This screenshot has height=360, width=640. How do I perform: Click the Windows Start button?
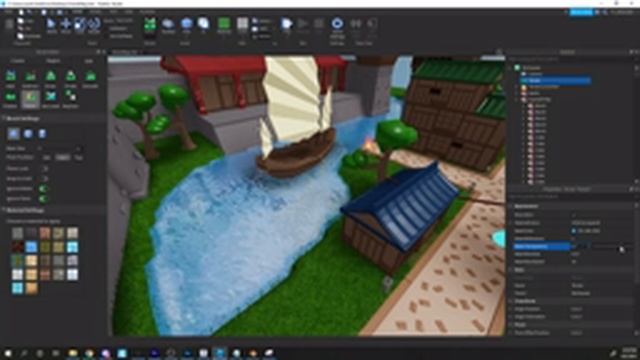coord(8,353)
